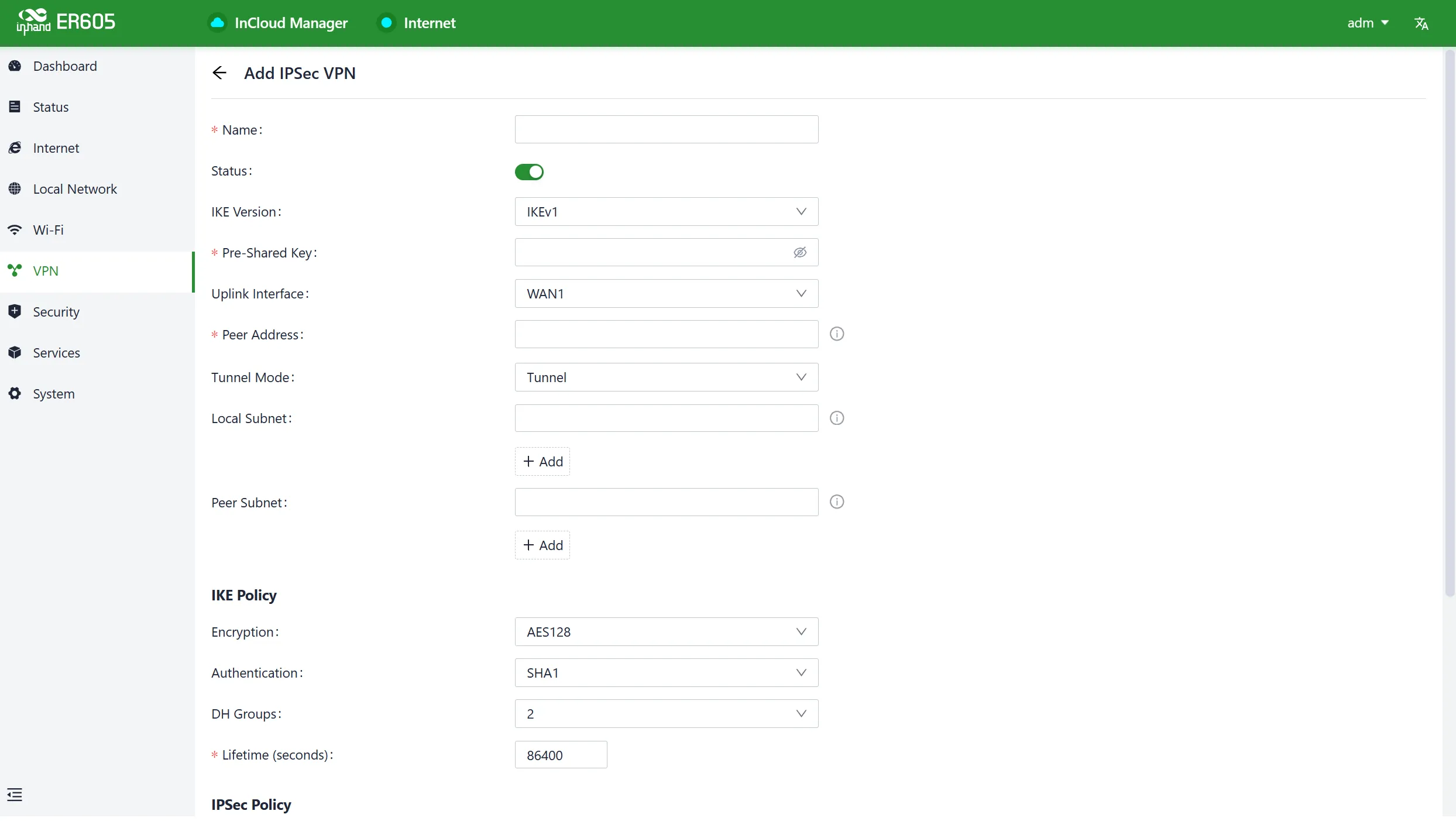The width and height of the screenshot is (1456, 821).
Task: Add another Peer Subnet entry
Action: pos(542,545)
